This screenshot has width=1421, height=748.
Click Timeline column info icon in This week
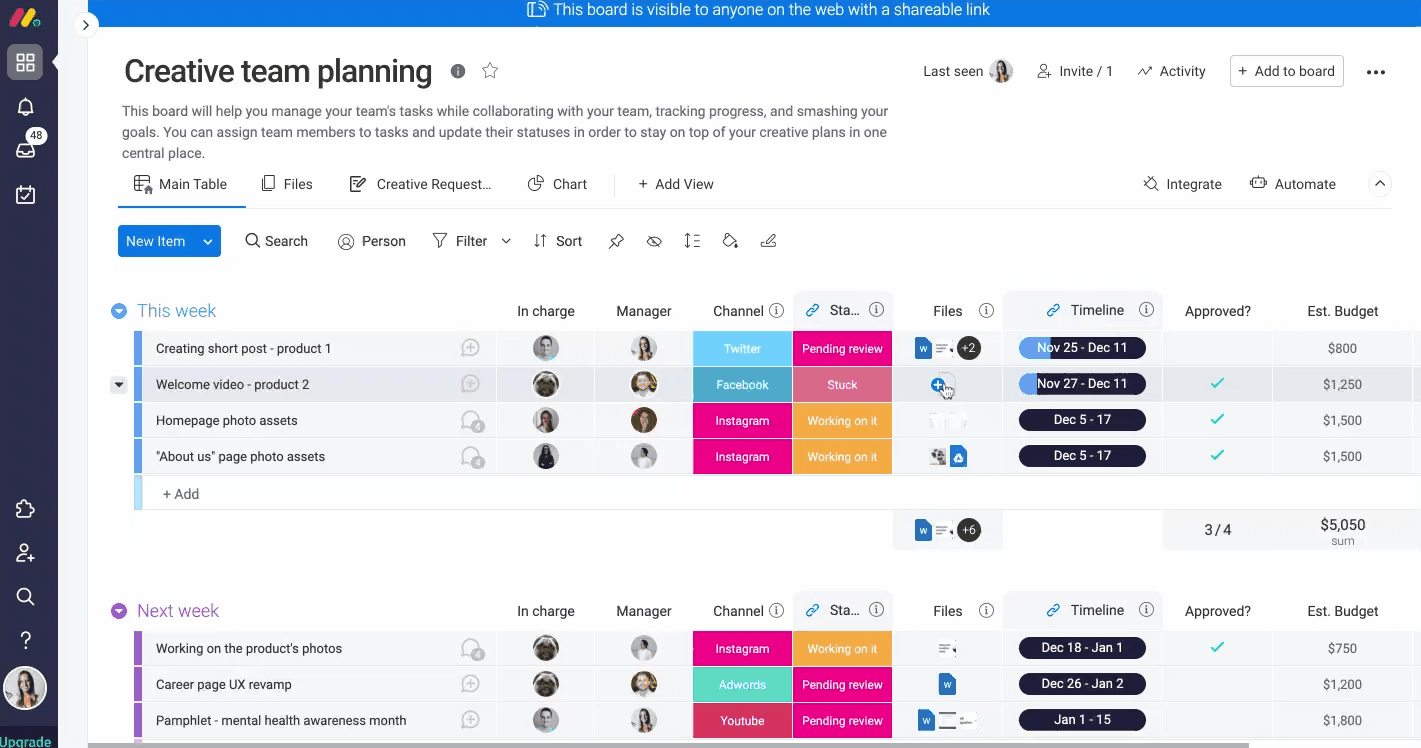[x=1147, y=310]
